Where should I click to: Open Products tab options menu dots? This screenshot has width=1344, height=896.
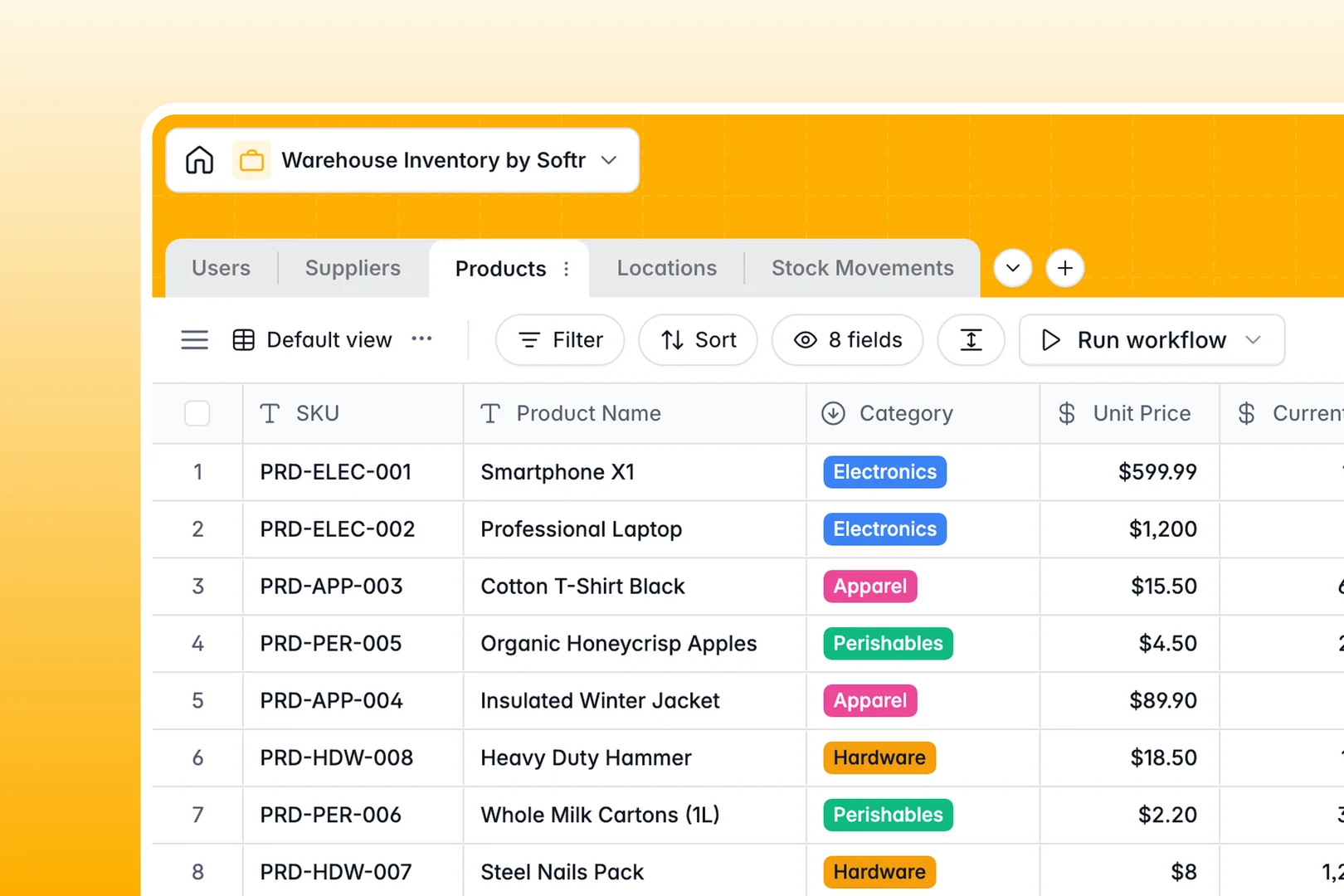(x=567, y=269)
